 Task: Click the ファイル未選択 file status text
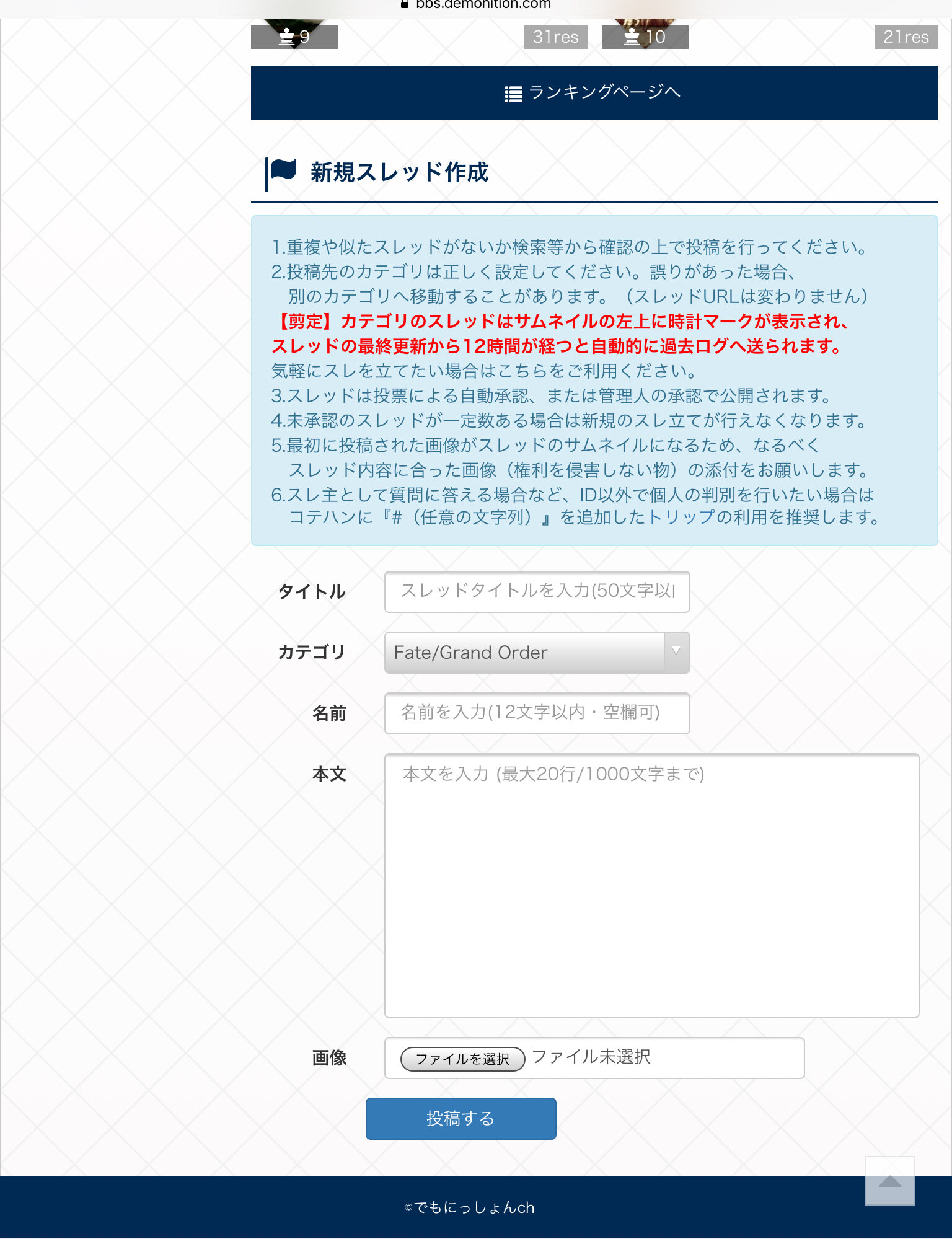pos(591,1057)
